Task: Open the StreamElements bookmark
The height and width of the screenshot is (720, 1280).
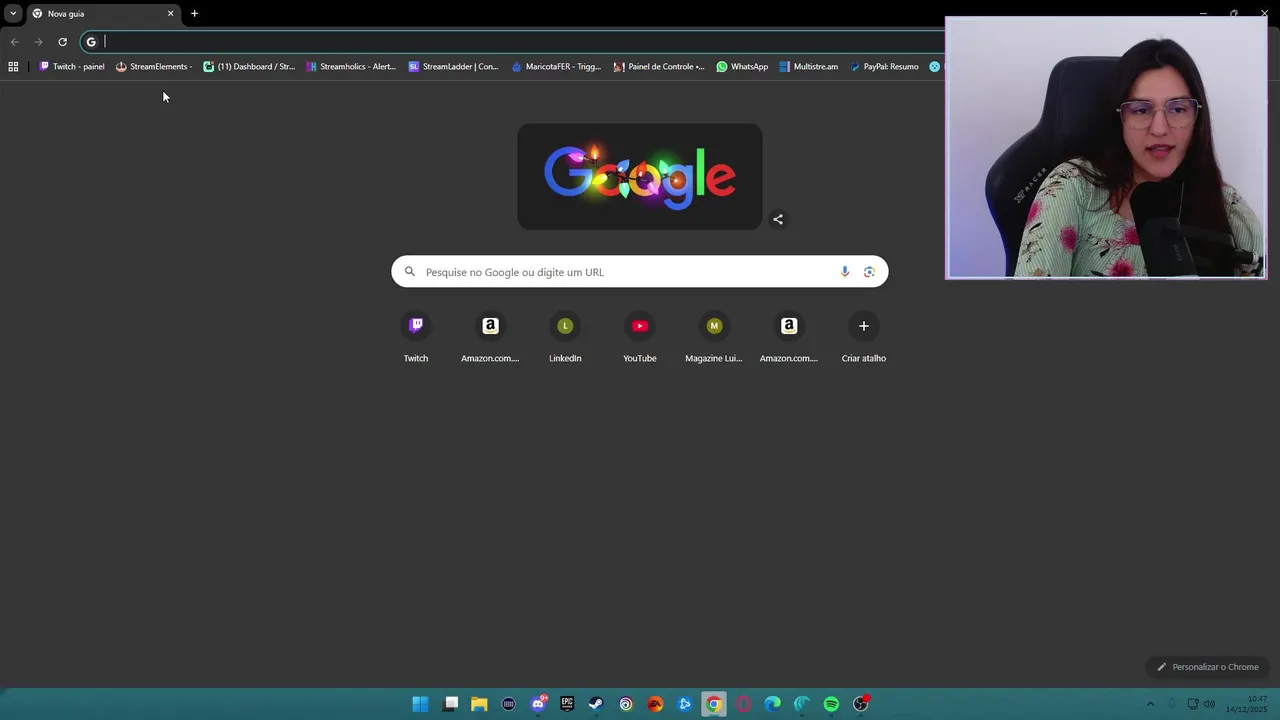Action: (x=154, y=67)
